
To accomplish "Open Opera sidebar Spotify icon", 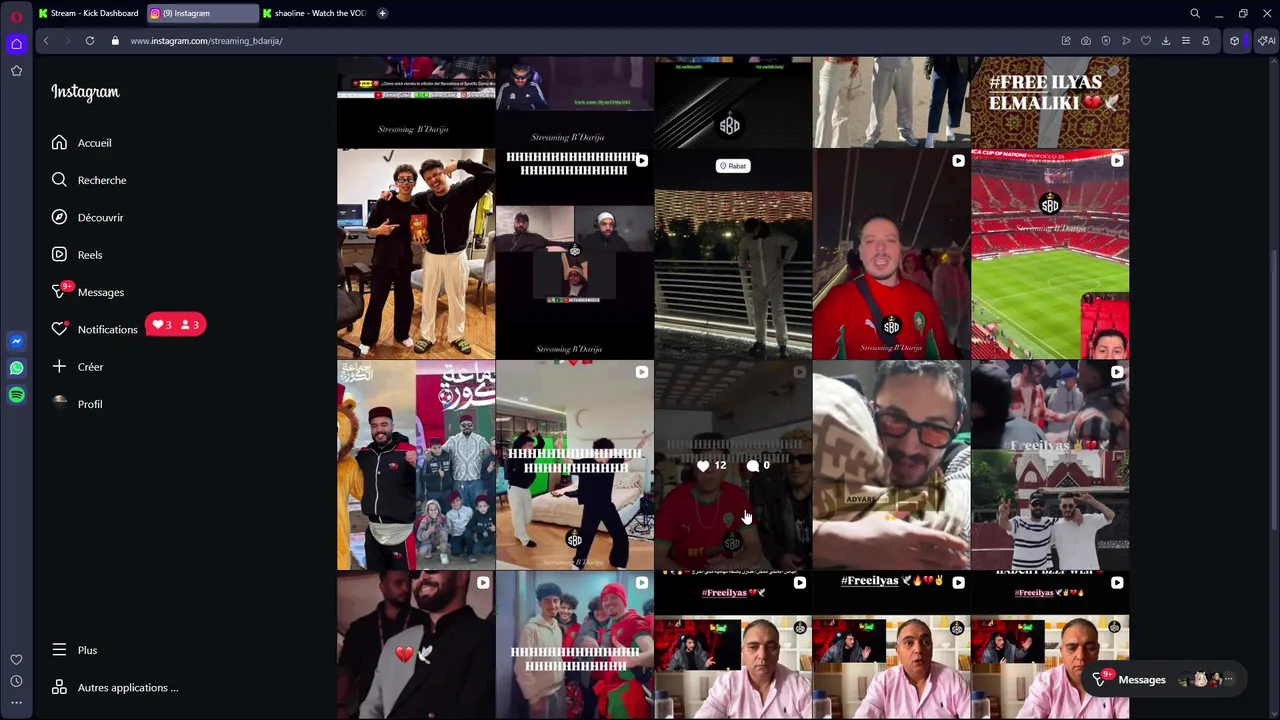I will click(16, 395).
